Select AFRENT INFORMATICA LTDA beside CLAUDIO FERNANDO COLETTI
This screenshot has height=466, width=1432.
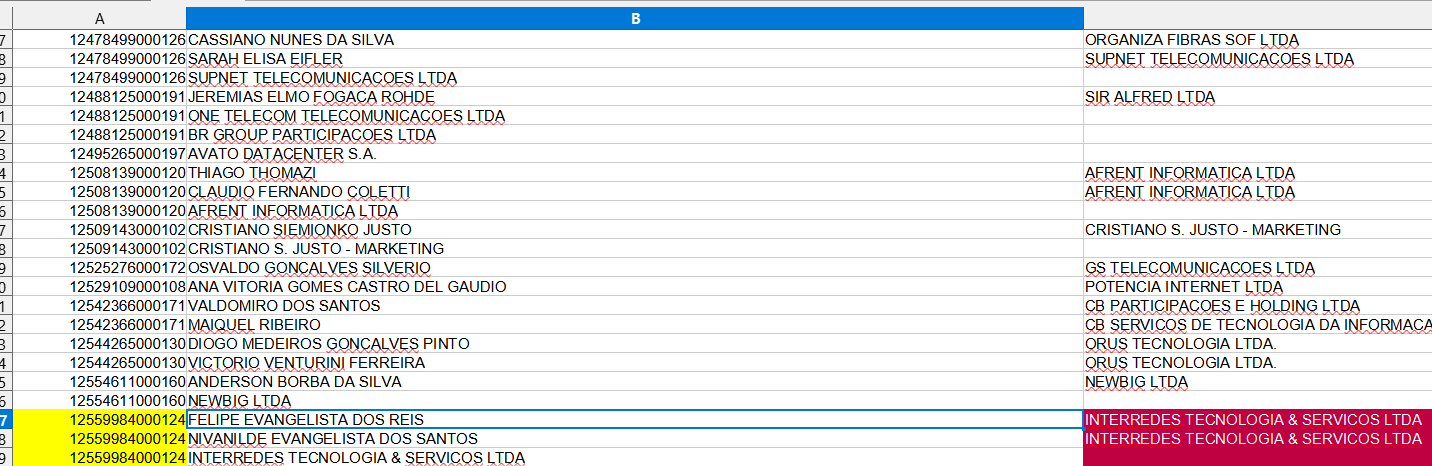click(x=1258, y=192)
